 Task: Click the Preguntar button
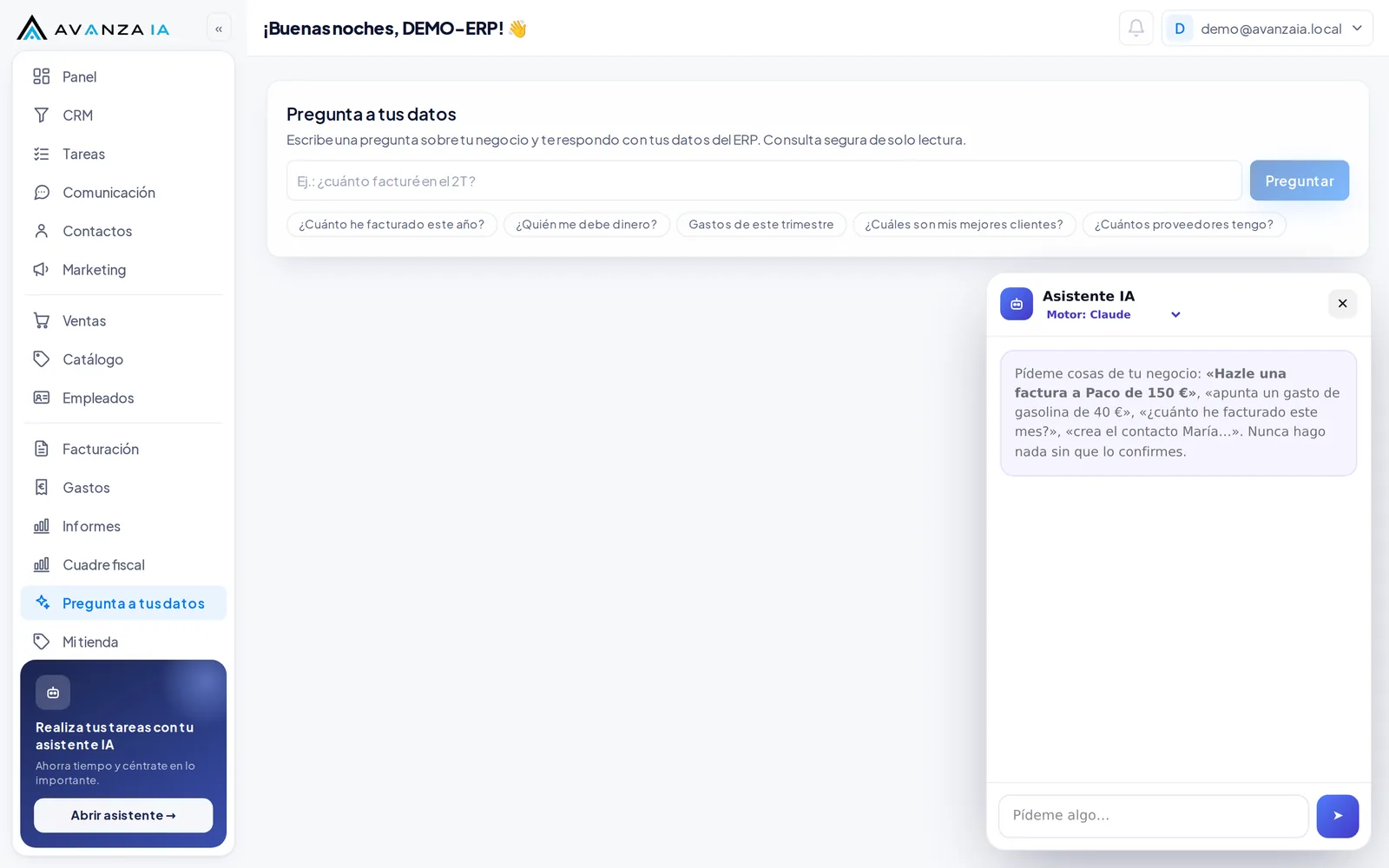pyautogui.click(x=1300, y=181)
